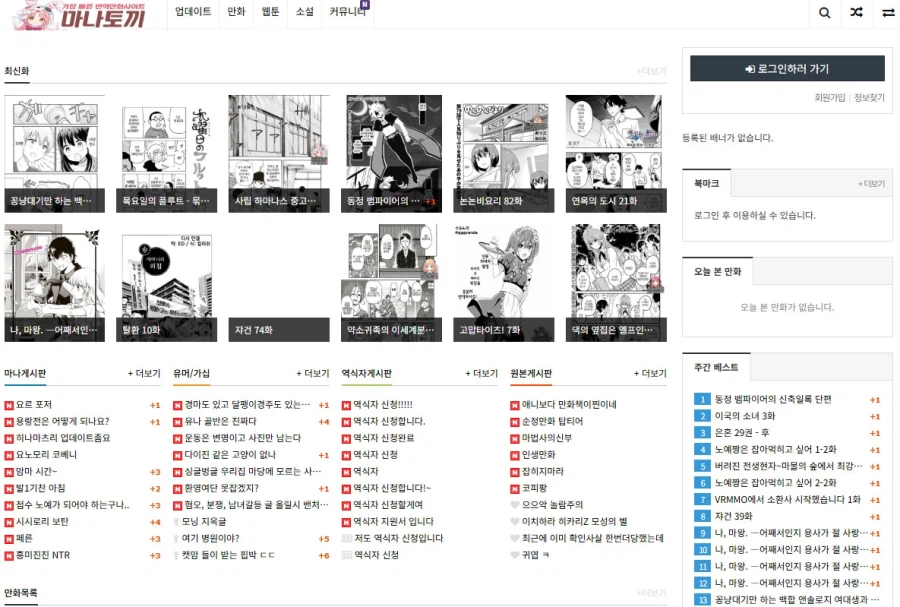Click heart icon beside 으으악 놀람주의
This screenshot has width=900, height=607.
pos(515,505)
